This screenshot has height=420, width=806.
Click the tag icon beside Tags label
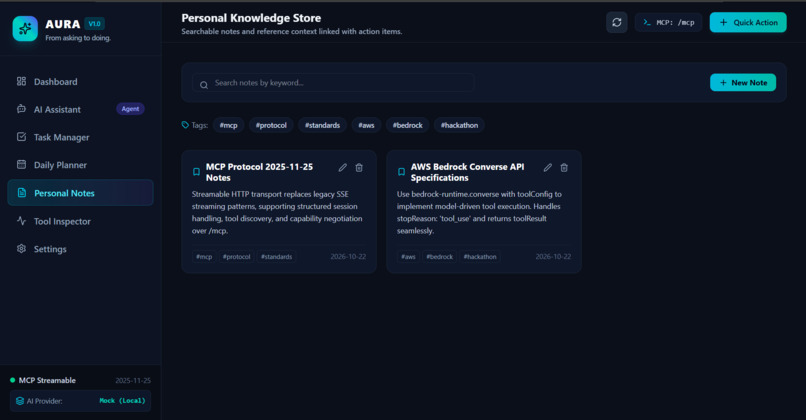185,125
